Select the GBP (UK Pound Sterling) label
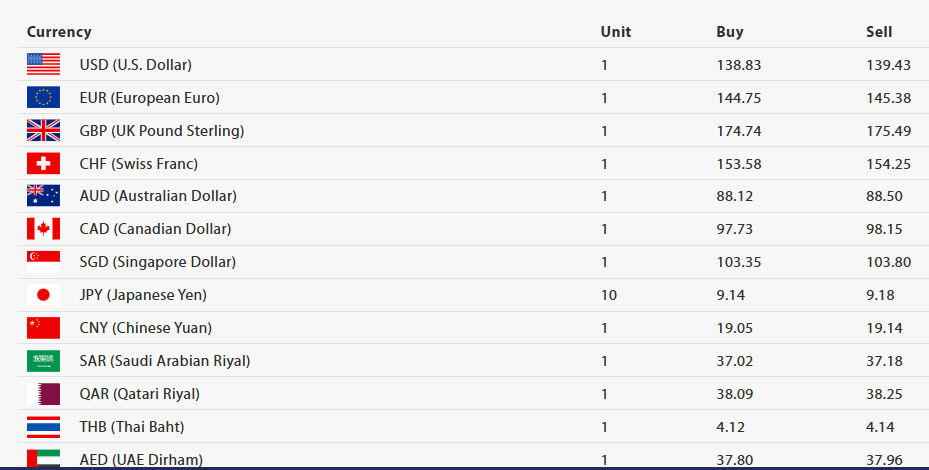 (162, 131)
